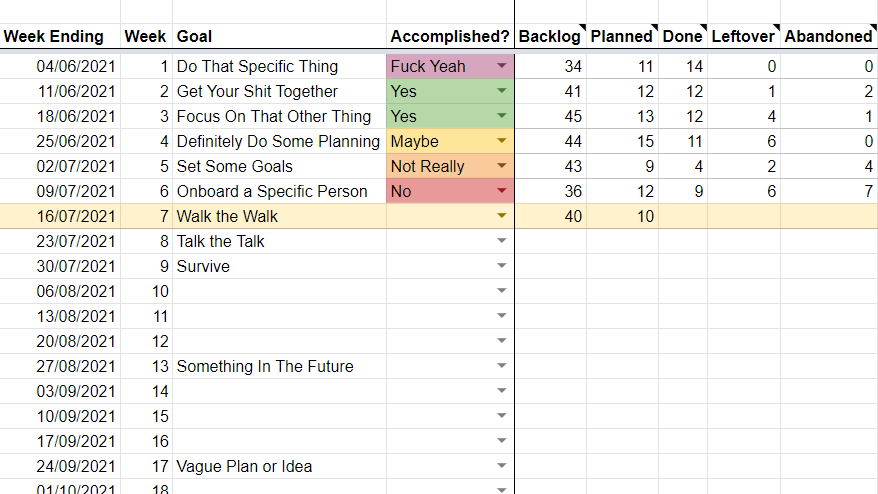Image resolution: width=878 pixels, height=494 pixels.
Task: Expand dropdown arrow for Talk the Talk row
Action: (x=502, y=241)
